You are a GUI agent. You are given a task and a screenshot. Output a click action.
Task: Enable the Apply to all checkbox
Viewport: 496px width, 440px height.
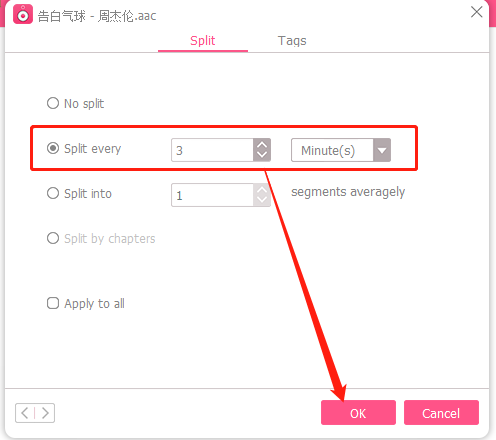[53, 303]
